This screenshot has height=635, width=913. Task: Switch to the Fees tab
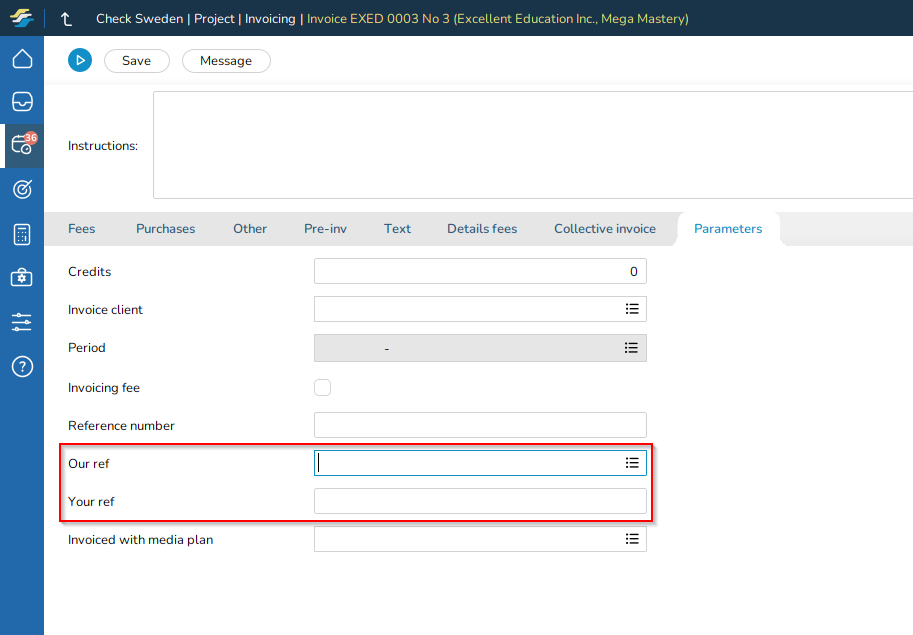coord(82,229)
